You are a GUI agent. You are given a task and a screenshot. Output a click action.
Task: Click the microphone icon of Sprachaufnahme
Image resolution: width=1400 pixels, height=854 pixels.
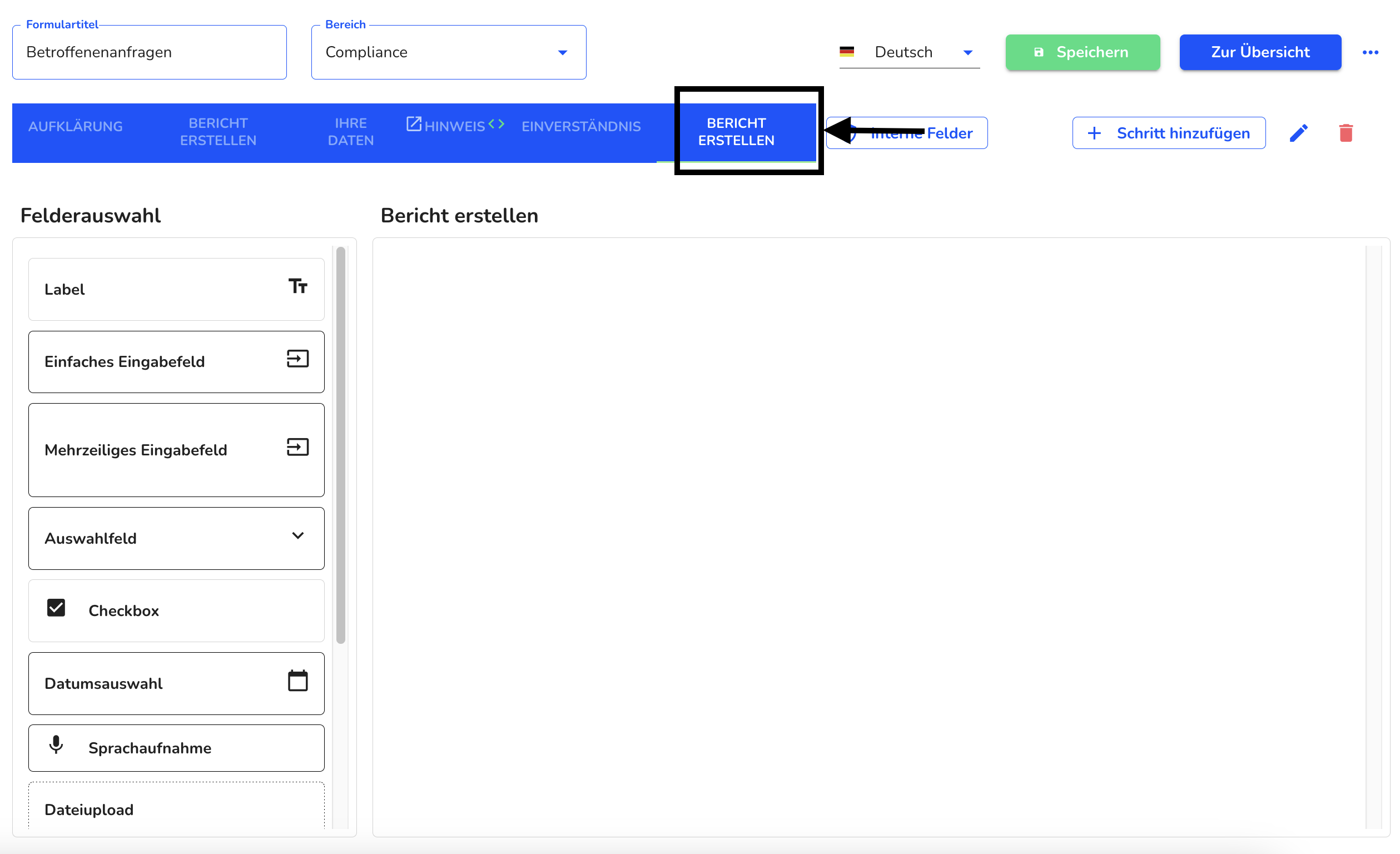[56, 744]
